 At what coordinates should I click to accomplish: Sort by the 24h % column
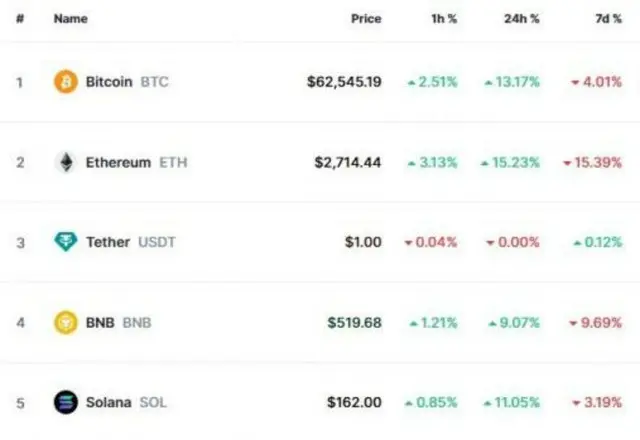tap(522, 19)
